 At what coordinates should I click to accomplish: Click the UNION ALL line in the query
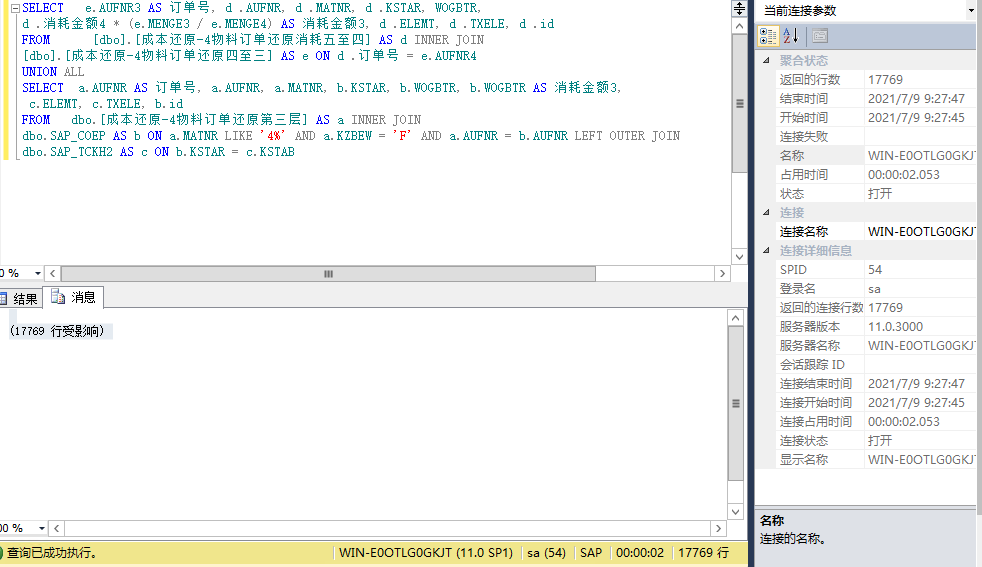click(x=53, y=71)
